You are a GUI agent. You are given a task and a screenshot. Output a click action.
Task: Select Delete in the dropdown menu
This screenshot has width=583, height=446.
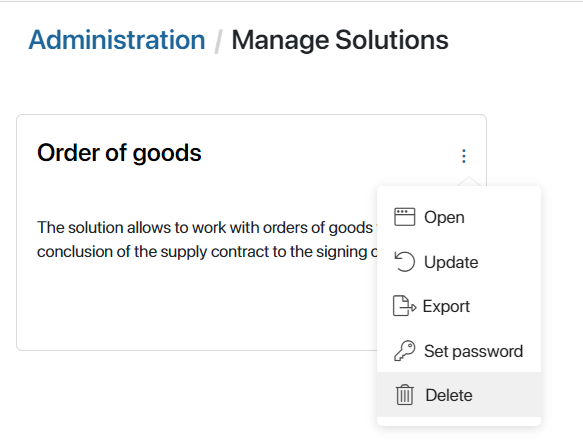[x=459, y=394]
